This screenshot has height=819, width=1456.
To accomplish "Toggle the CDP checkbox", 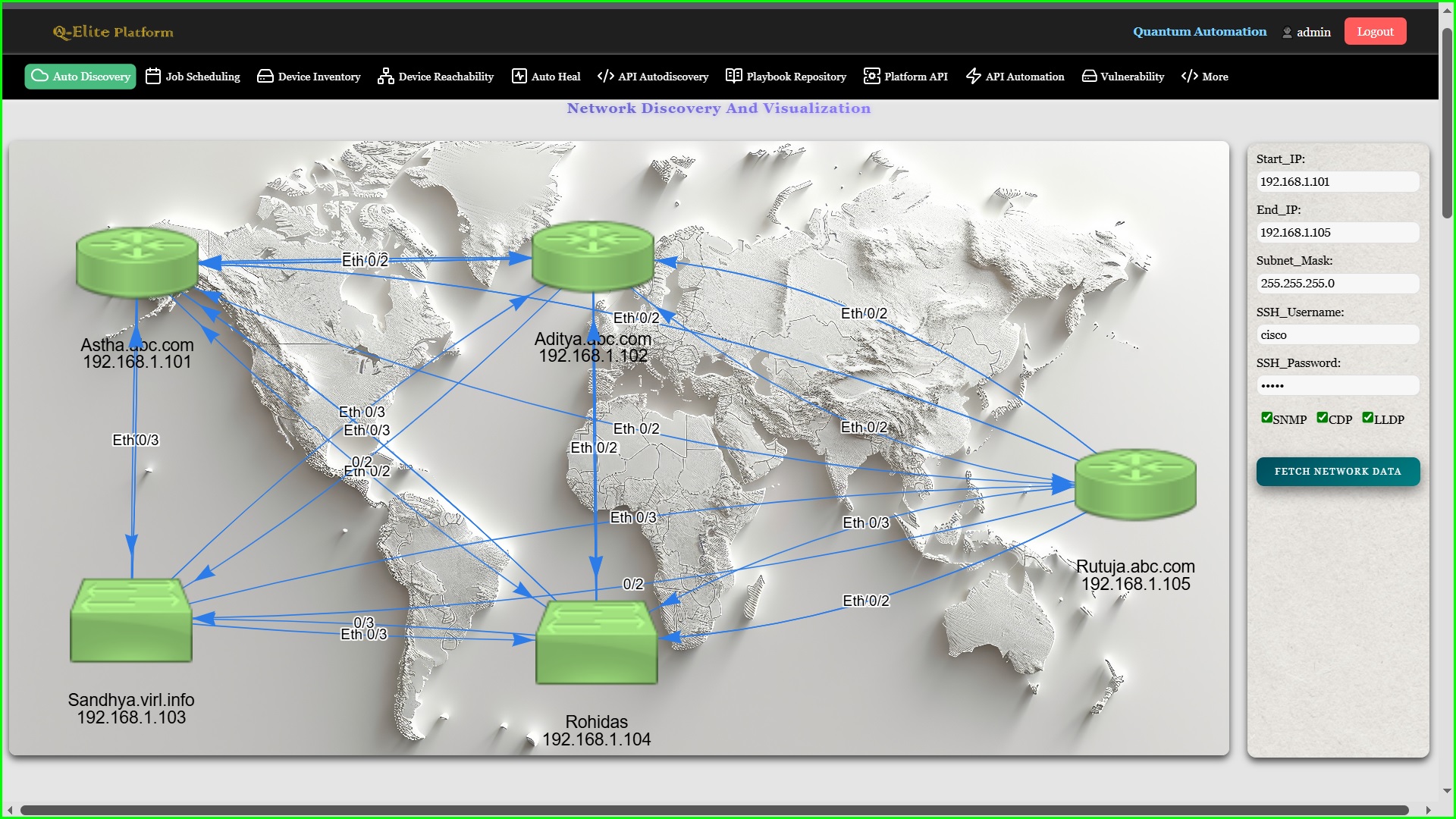I will click(x=1323, y=417).
